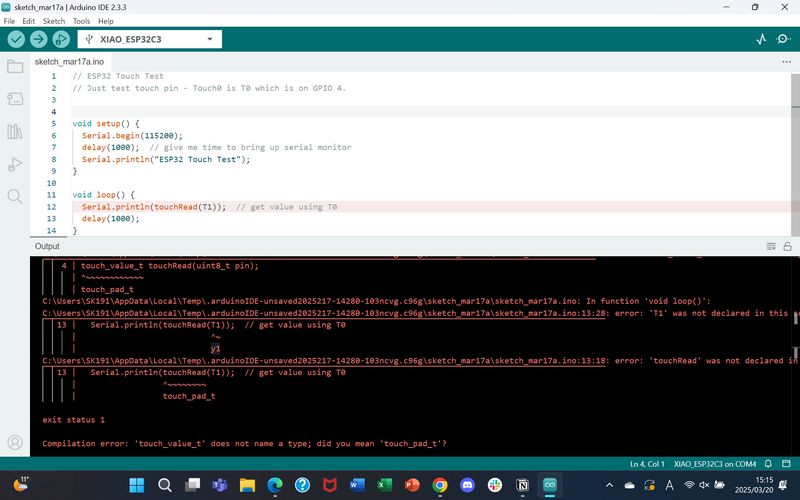Screen dimensions: 800x500
Task: Open the Library Manager sidebar
Action: (15, 132)
